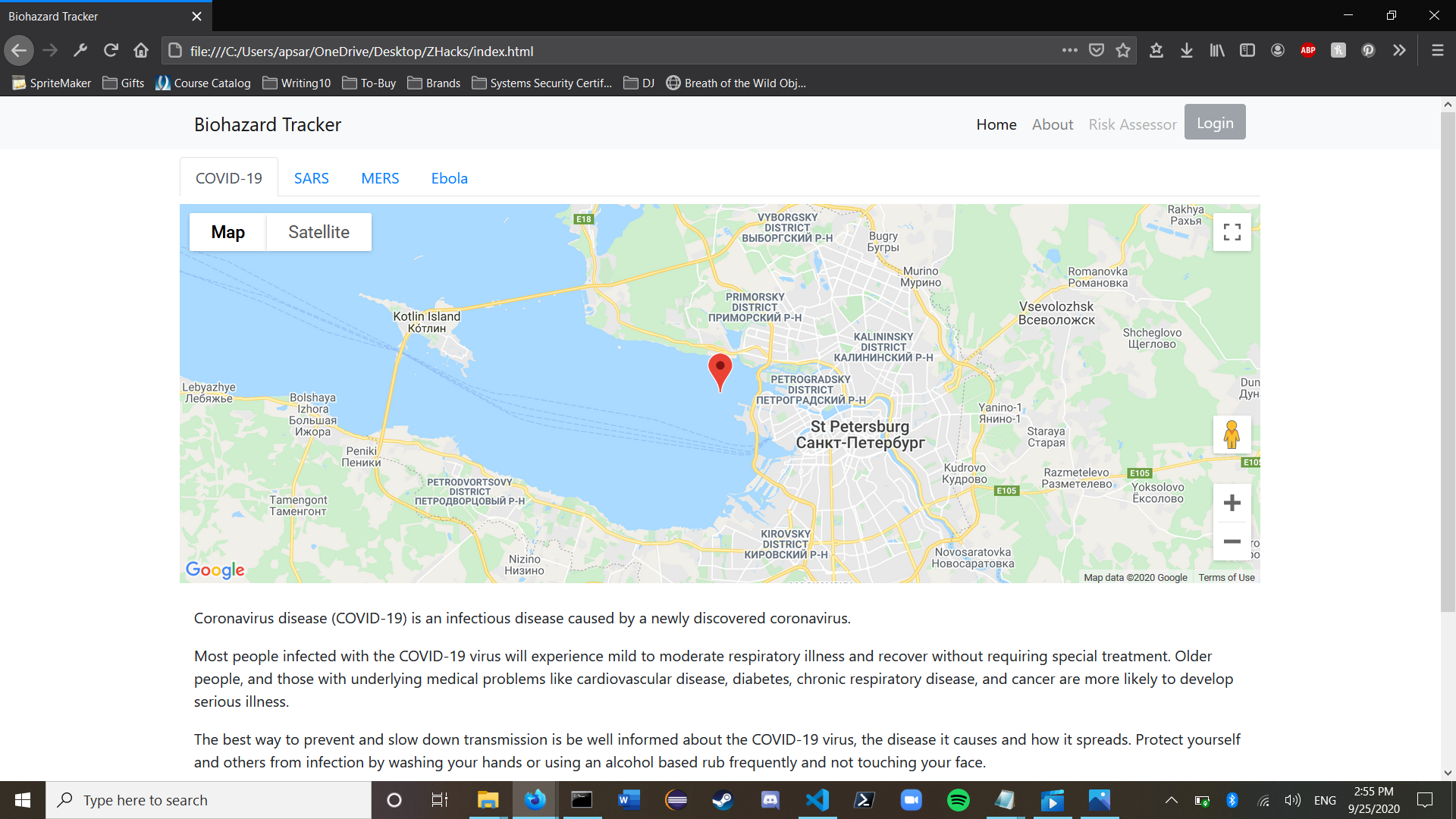Image resolution: width=1456 pixels, height=819 pixels.
Task: Click the red map marker pin
Action: (720, 369)
